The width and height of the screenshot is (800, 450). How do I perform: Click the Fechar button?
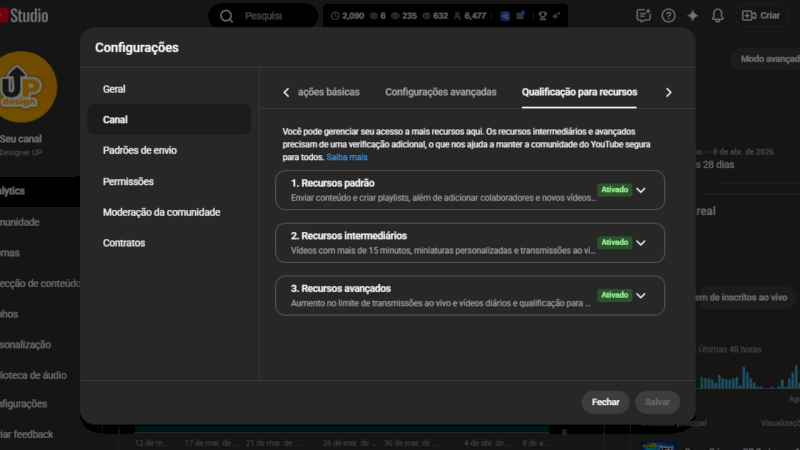[605, 402]
